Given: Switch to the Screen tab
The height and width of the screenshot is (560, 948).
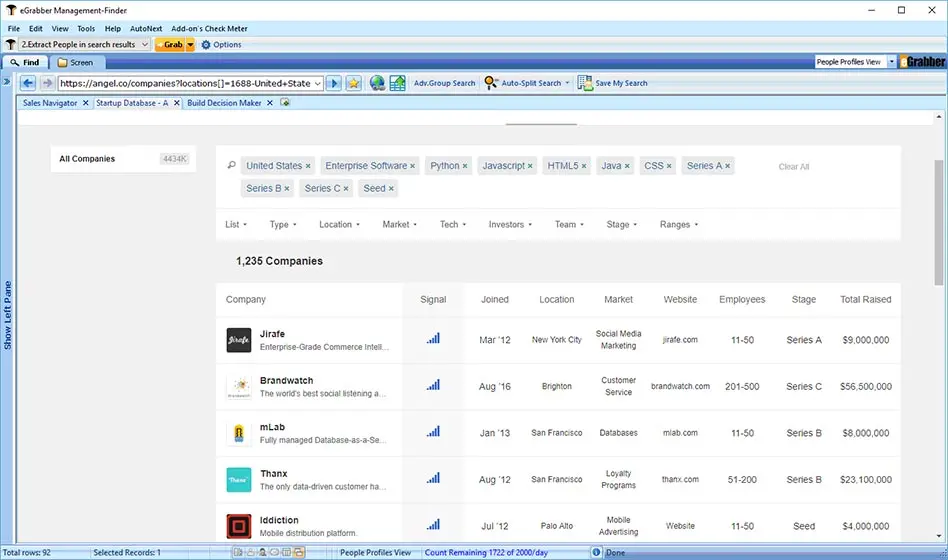Looking at the screenshot, I should pyautogui.click(x=76, y=62).
